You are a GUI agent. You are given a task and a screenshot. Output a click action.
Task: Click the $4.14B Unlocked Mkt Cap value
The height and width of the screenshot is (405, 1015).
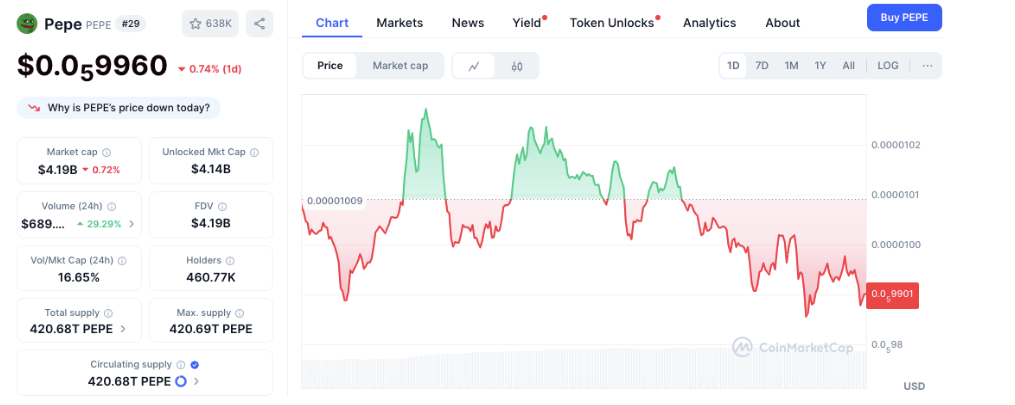(x=210, y=170)
